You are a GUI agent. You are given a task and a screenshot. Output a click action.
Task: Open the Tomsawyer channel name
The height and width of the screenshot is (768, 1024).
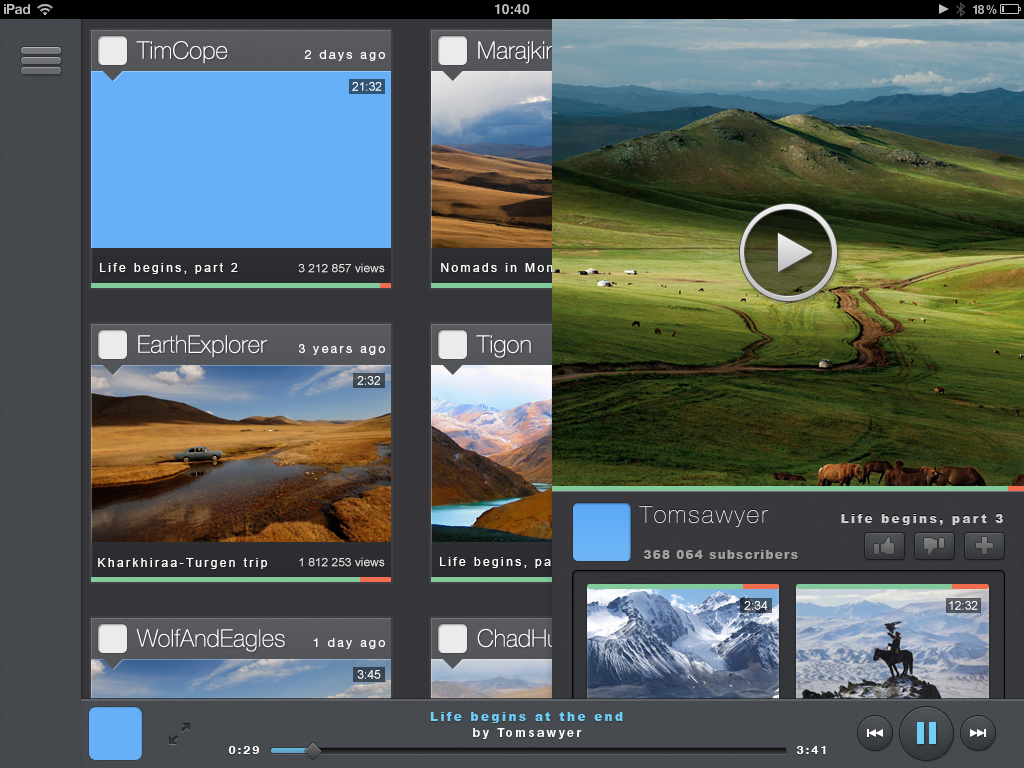[x=703, y=515]
